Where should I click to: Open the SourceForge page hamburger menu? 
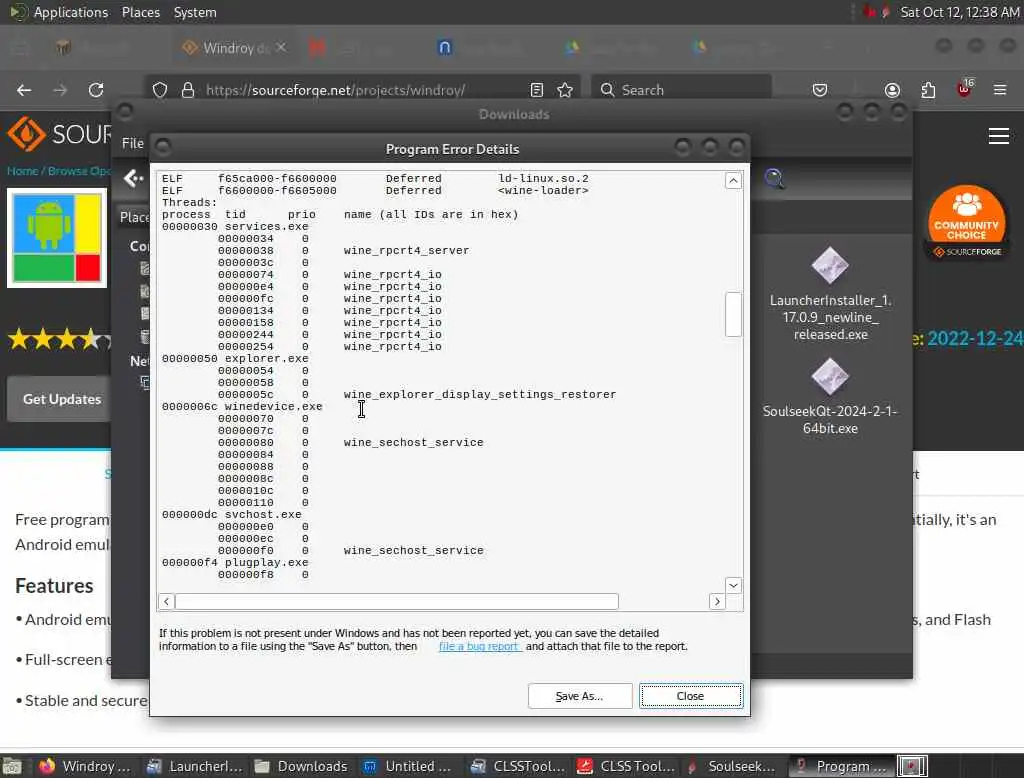(x=999, y=136)
